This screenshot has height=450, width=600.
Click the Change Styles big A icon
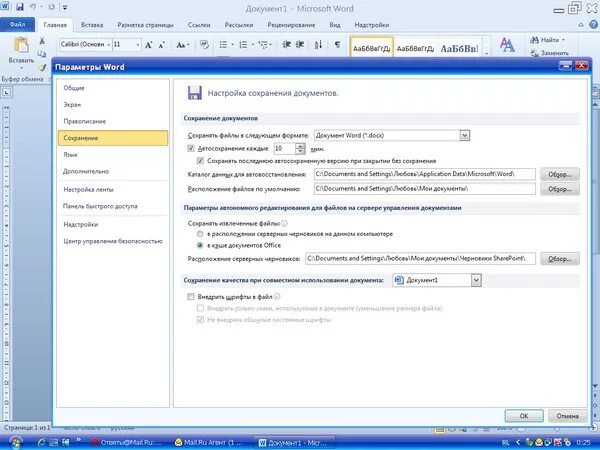pos(507,45)
